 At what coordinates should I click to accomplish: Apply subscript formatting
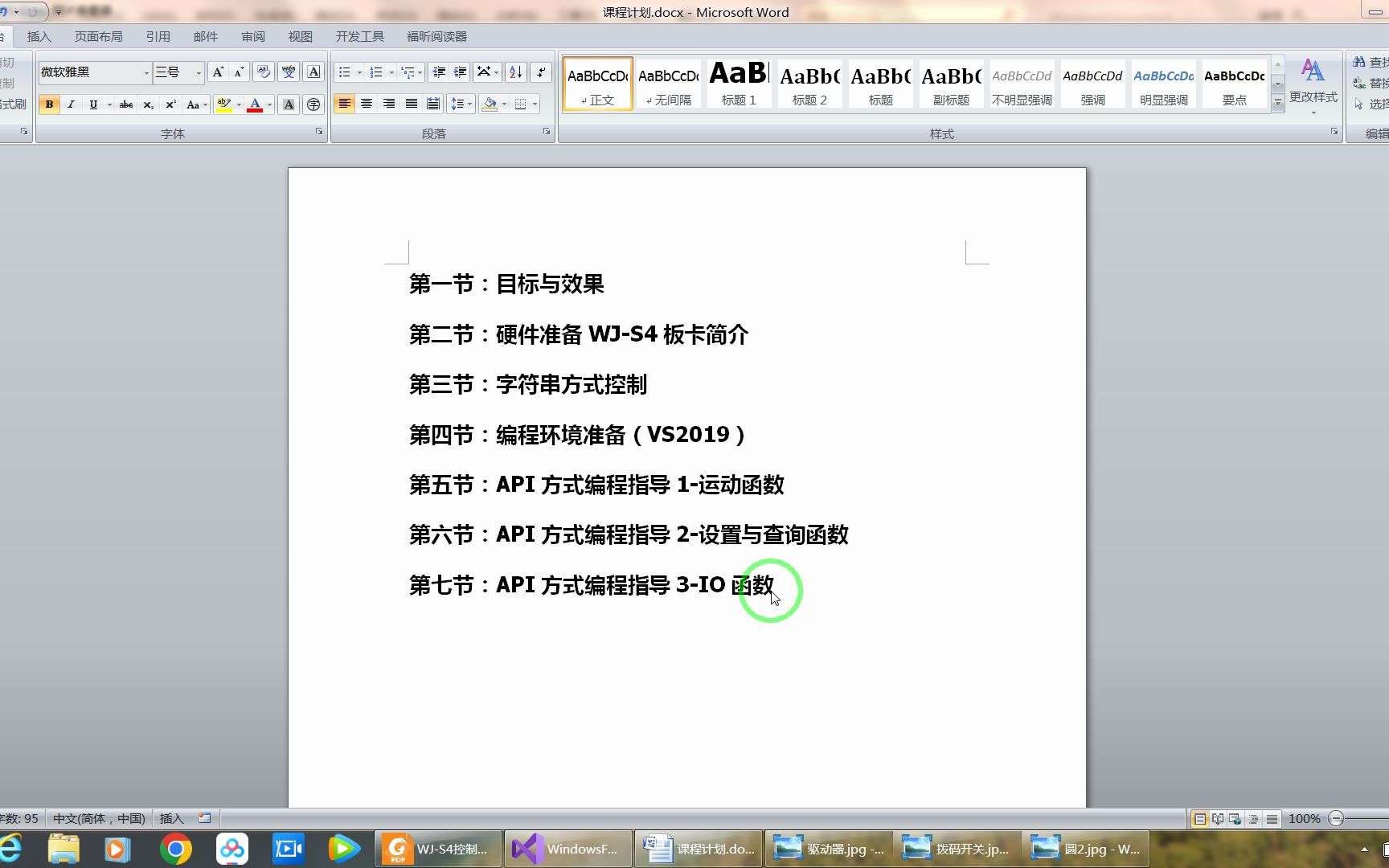pyautogui.click(x=148, y=104)
